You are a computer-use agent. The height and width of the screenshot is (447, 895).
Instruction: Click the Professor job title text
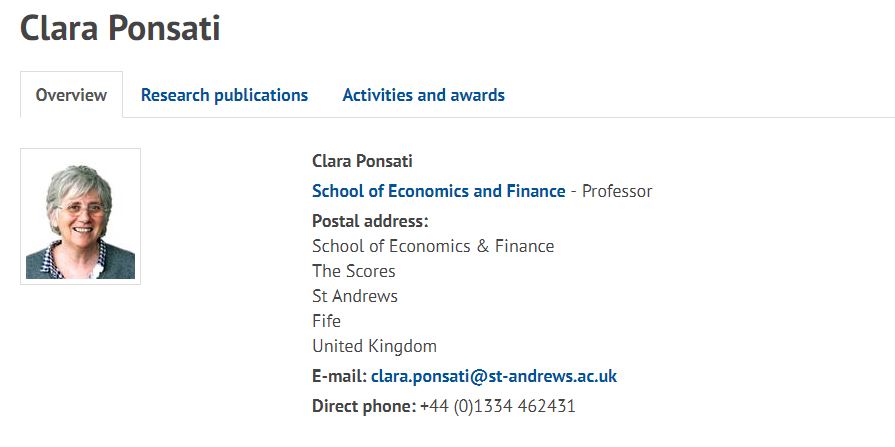pyautogui.click(x=616, y=191)
